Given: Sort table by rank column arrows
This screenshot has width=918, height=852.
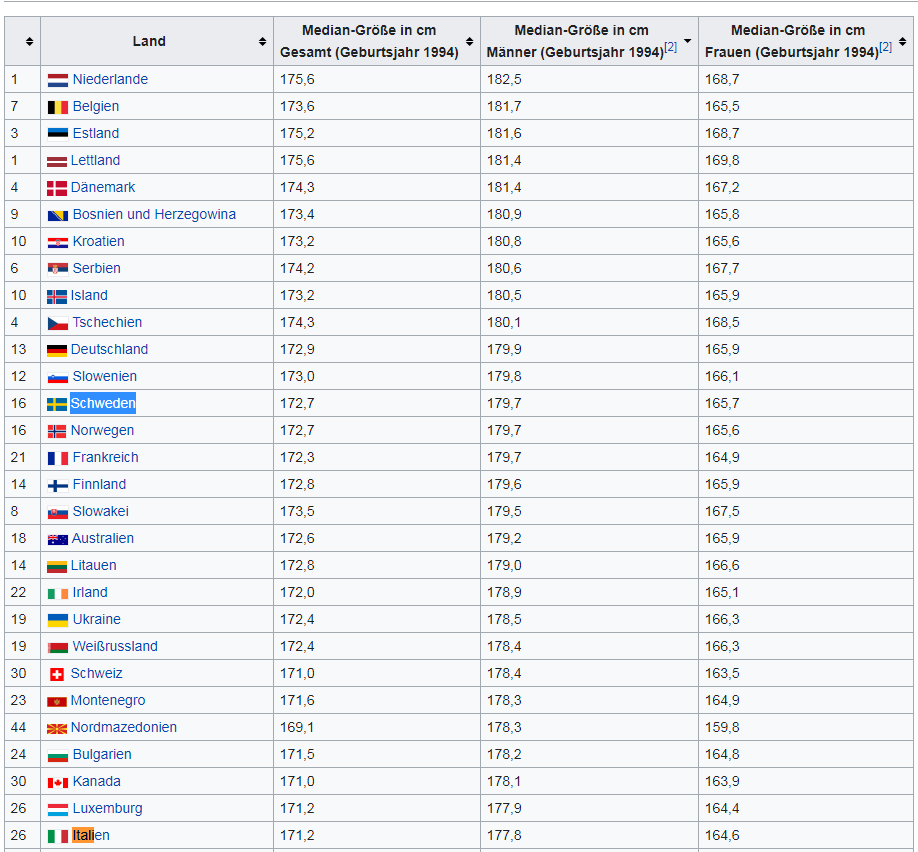Looking at the screenshot, I should 29,42.
